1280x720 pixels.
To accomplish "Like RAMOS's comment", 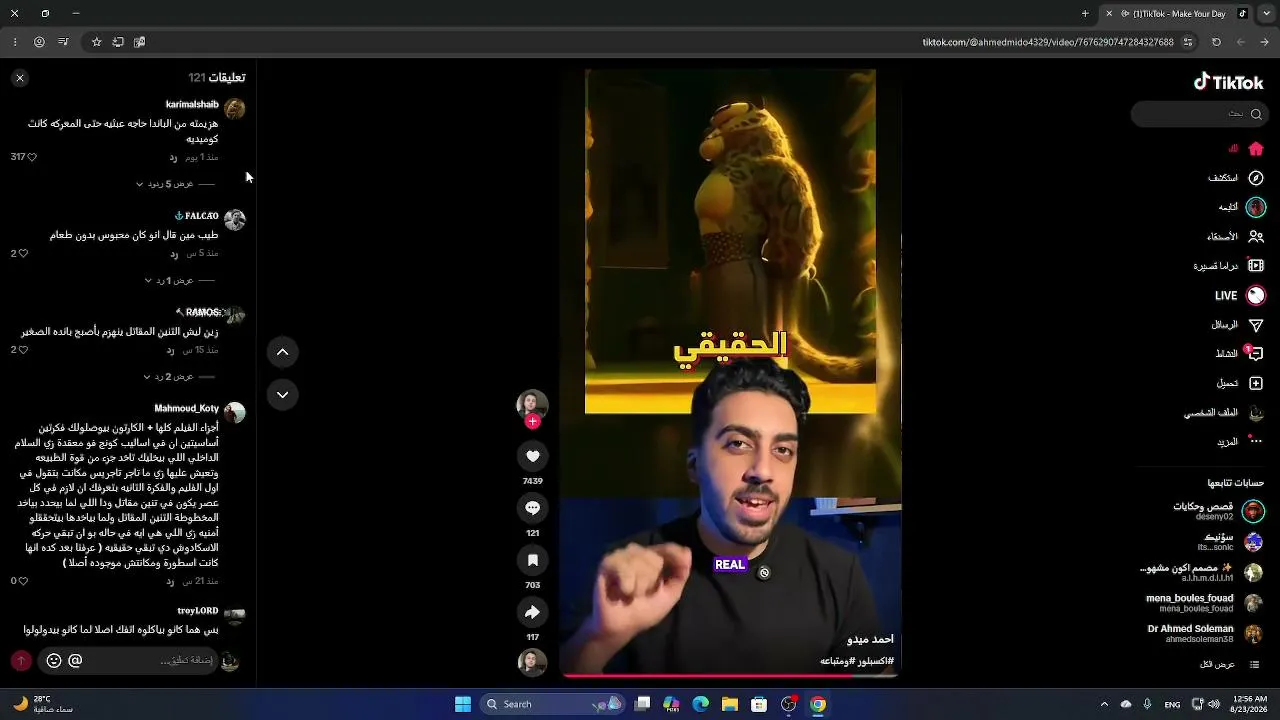I will [23, 350].
